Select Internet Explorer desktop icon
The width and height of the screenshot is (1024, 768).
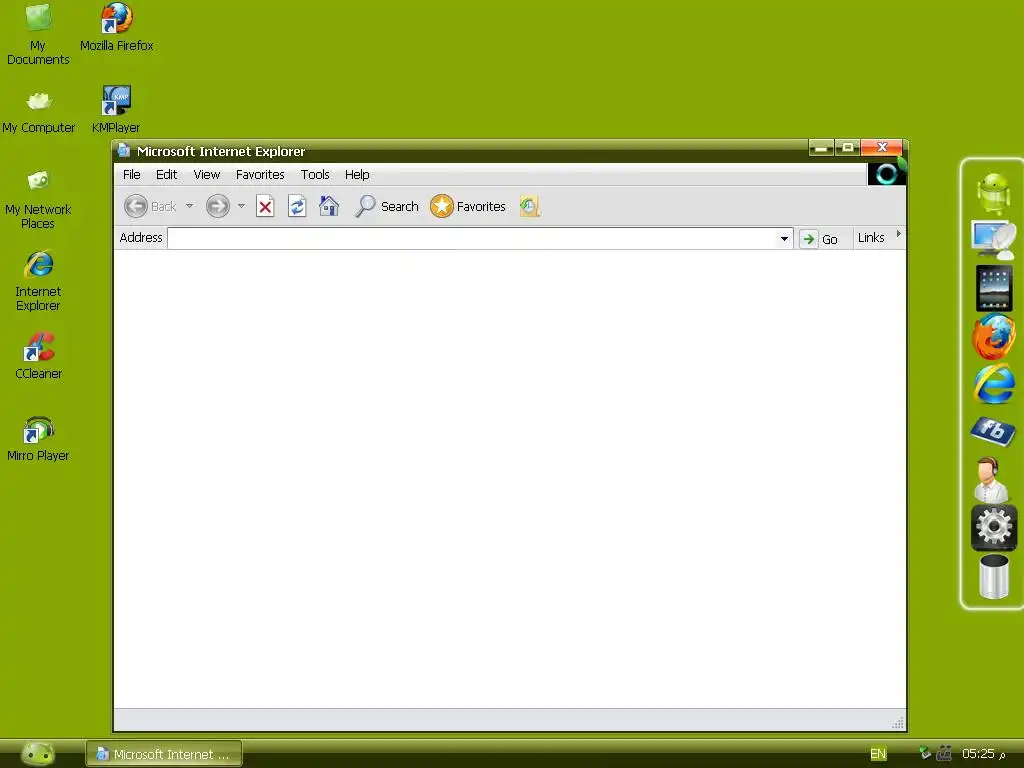click(38, 281)
